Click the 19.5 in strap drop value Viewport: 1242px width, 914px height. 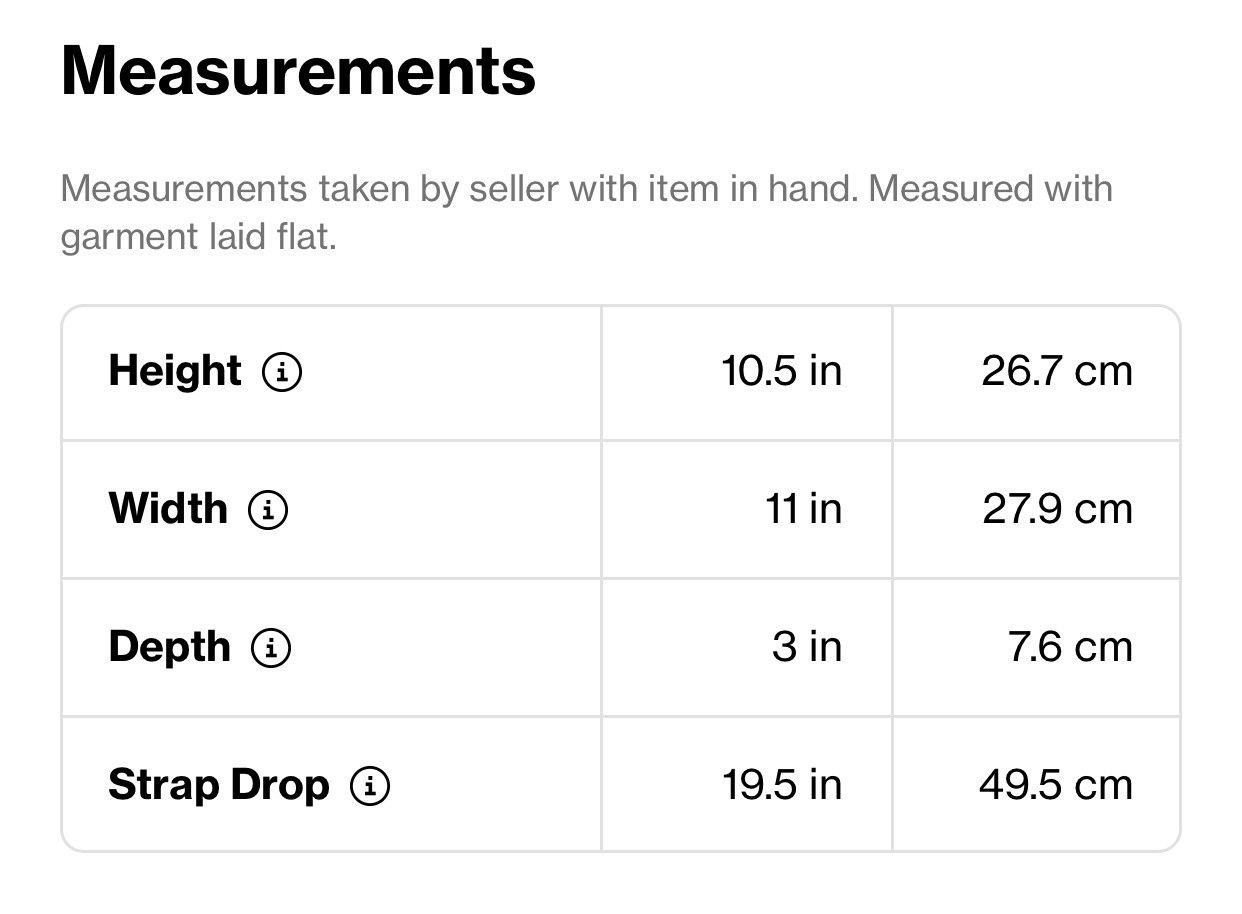point(783,785)
